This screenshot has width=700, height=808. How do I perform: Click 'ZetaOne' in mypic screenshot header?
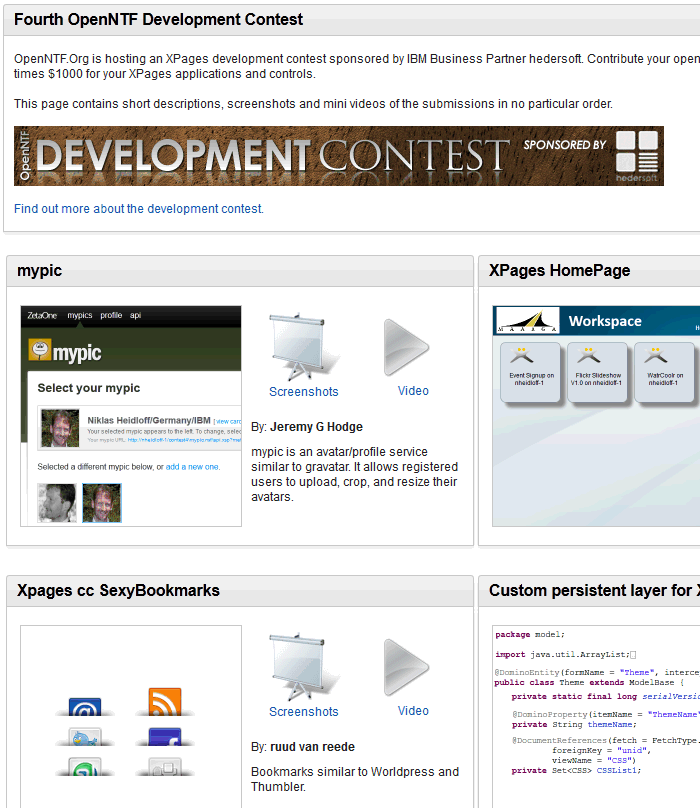(42, 315)
